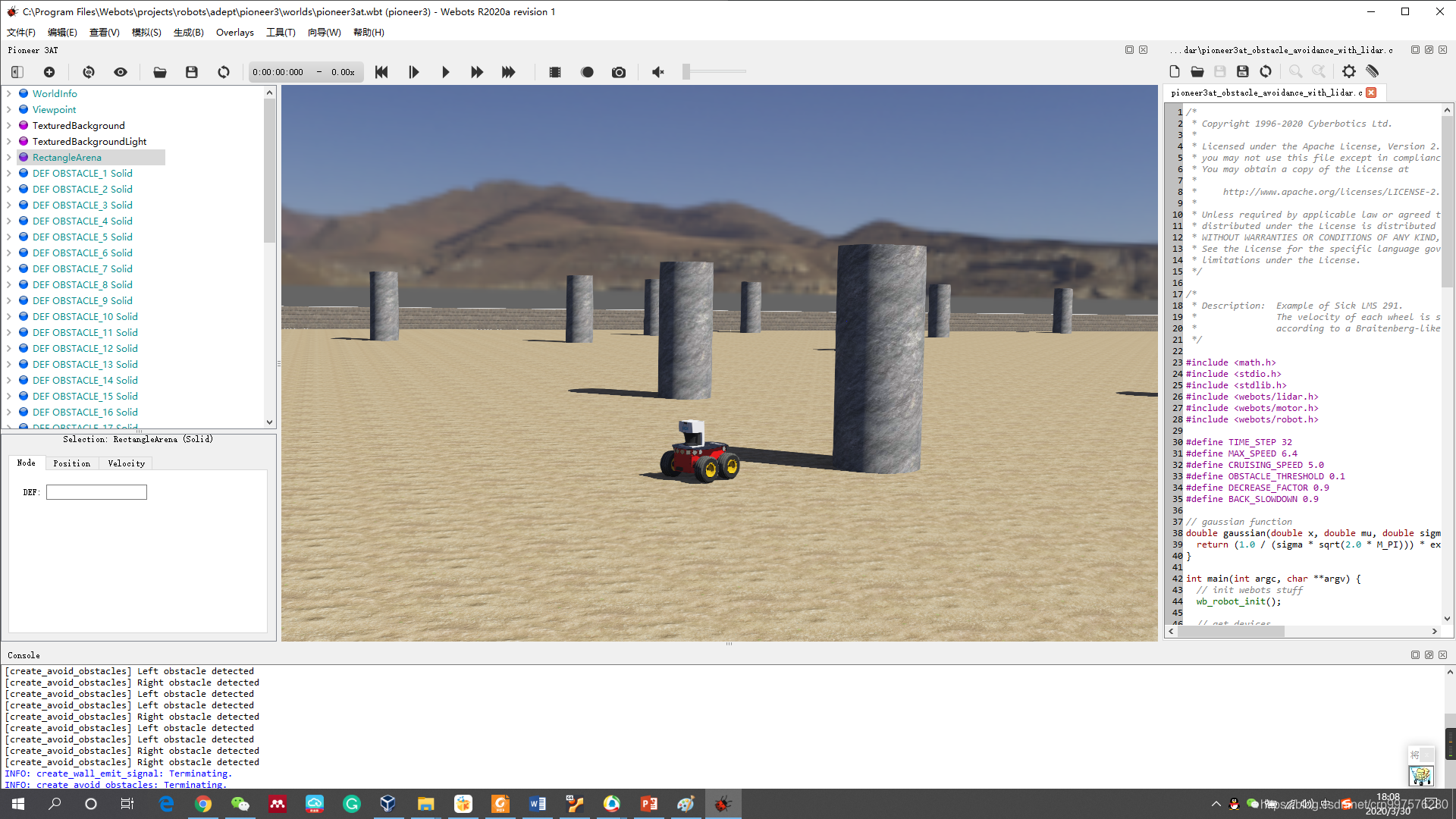The image size is (1456, 819).
Task: Click the Pioneer 3AT robot in viewport
Action: click(x=699, y=452)
